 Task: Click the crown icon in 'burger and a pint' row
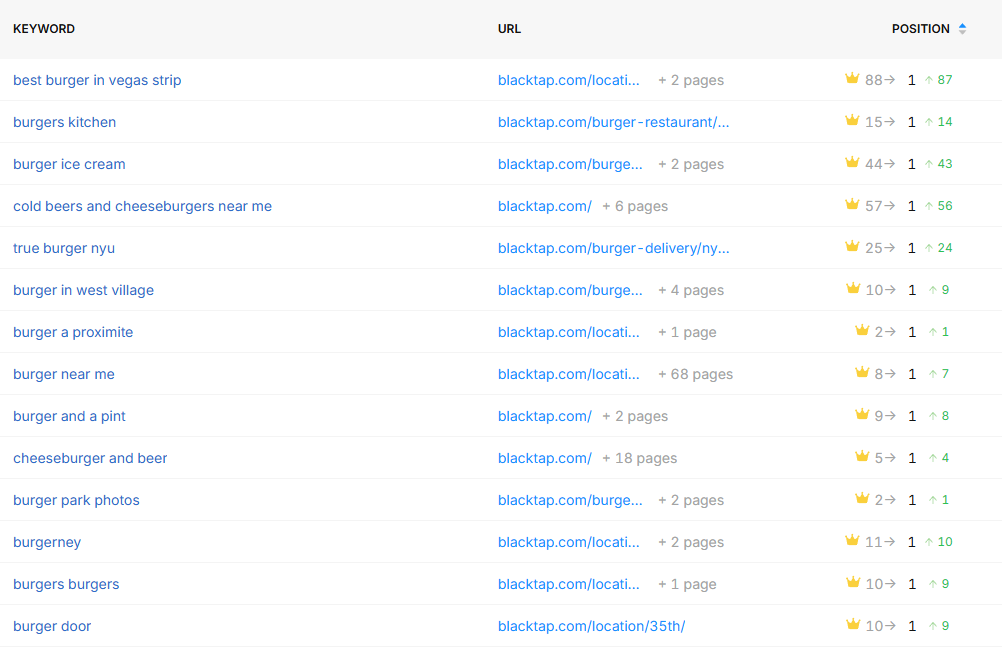(x=862, y=414)
